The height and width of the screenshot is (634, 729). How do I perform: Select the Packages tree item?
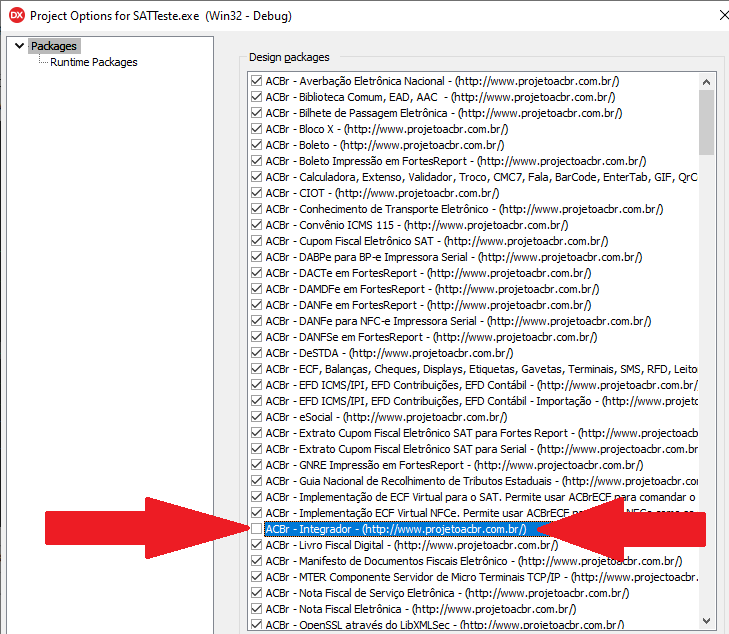[x=53, y=46]
